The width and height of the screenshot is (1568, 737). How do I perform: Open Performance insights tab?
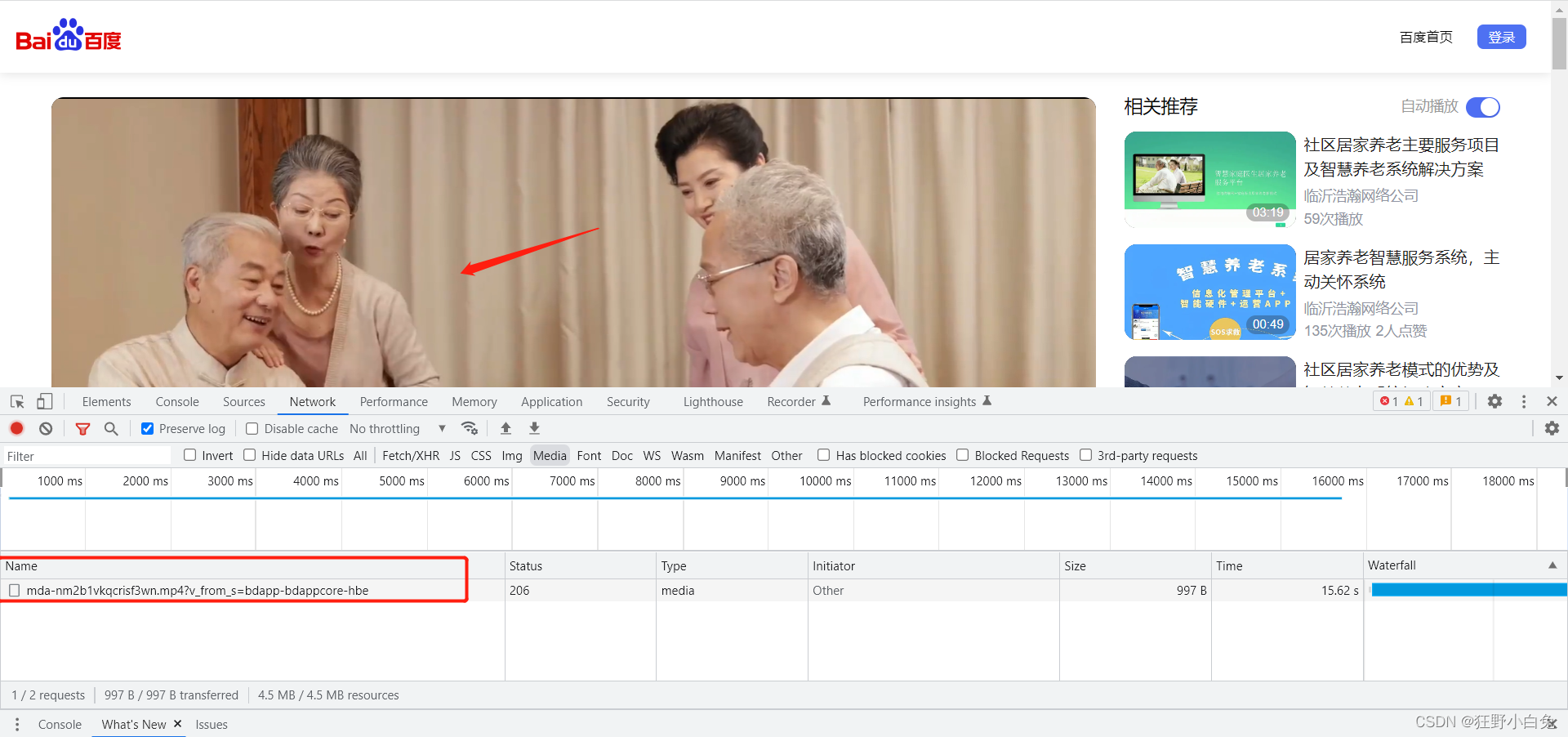(x=927, y=401)
